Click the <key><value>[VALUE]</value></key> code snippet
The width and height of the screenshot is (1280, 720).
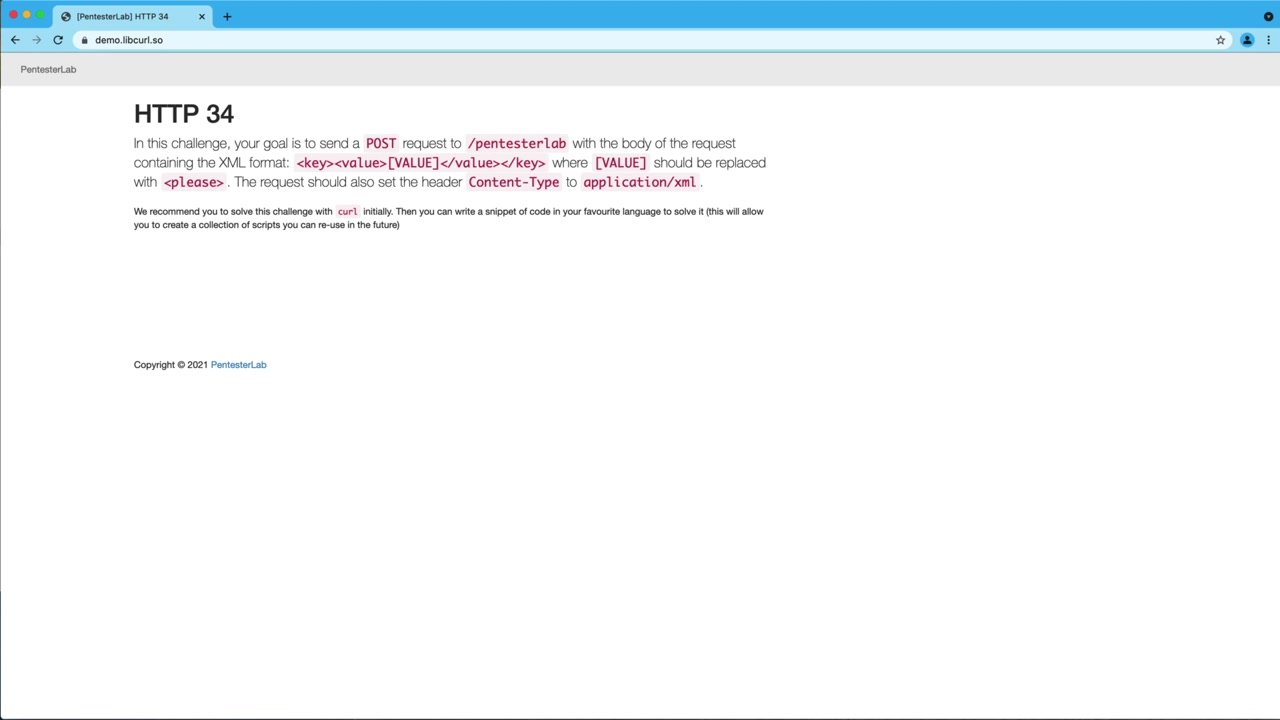[x=421, y=163]
